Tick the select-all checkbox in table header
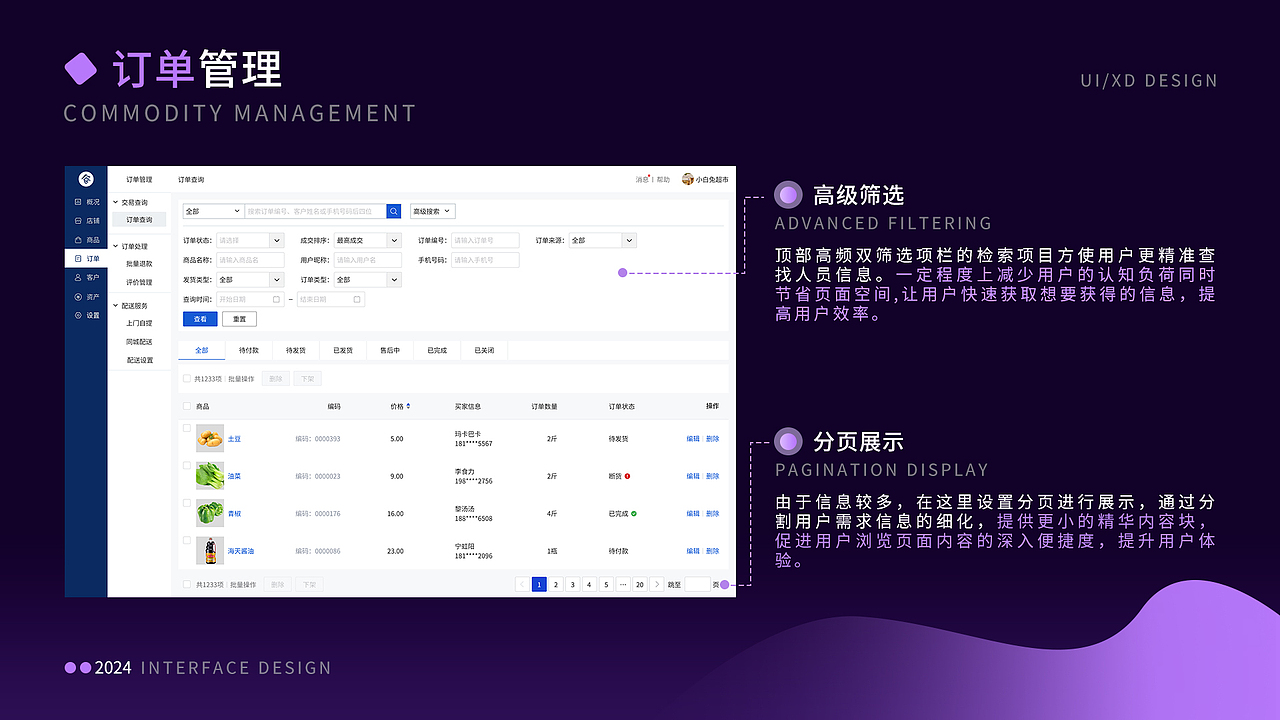This screenshot has height=720, width=1280. point(187,406)
